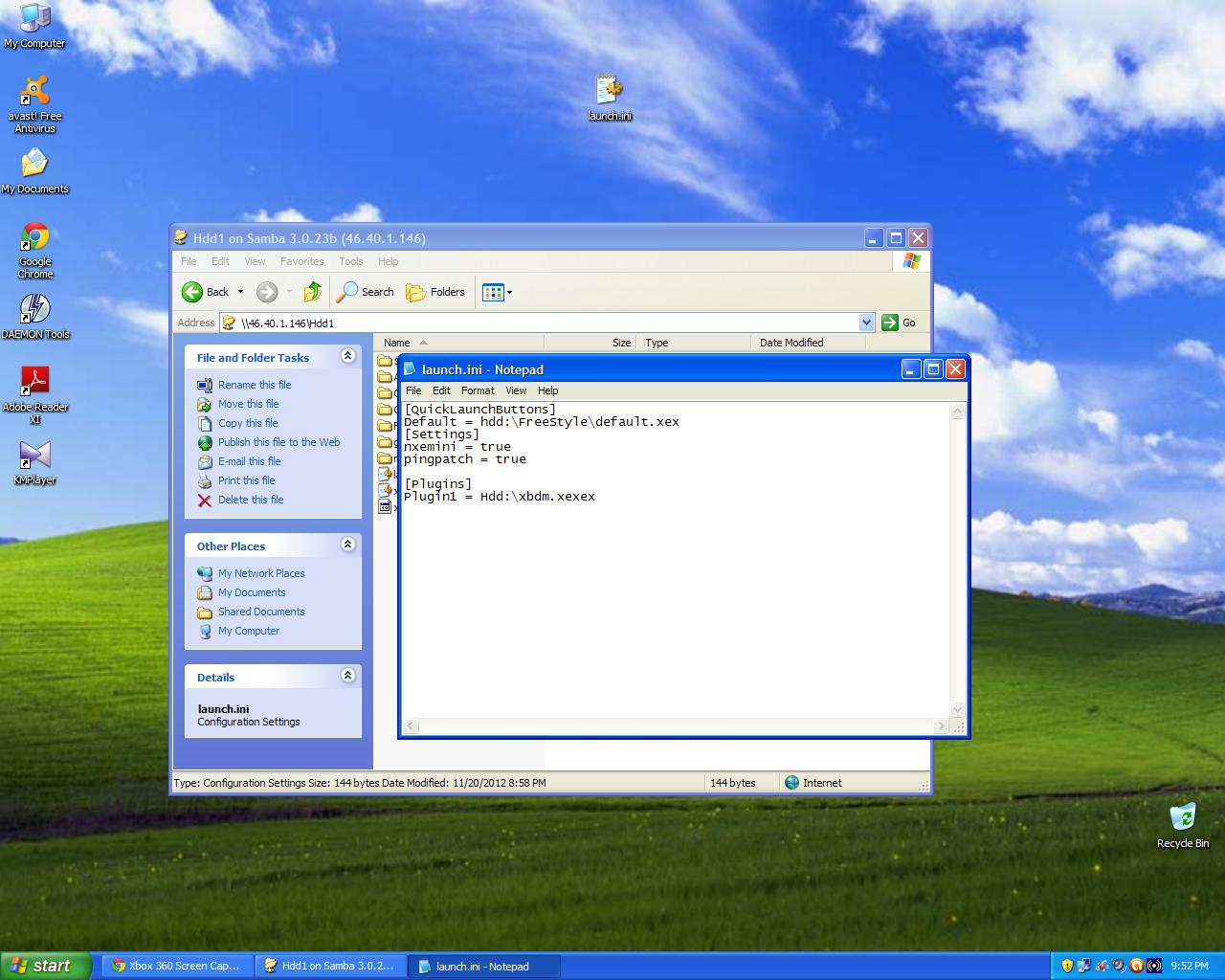Click Delete this file link
Image resolution: width=1225 pixels, height=980 pixels.
click(251, 500)
